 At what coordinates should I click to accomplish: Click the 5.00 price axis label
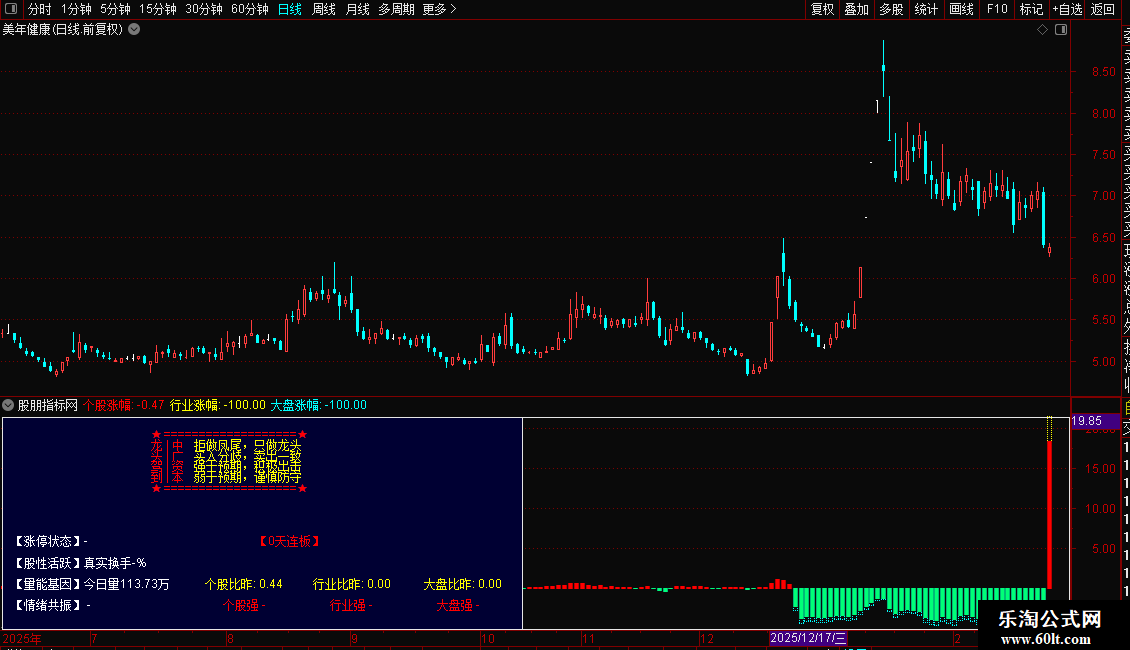click(x=1103, y=362)
